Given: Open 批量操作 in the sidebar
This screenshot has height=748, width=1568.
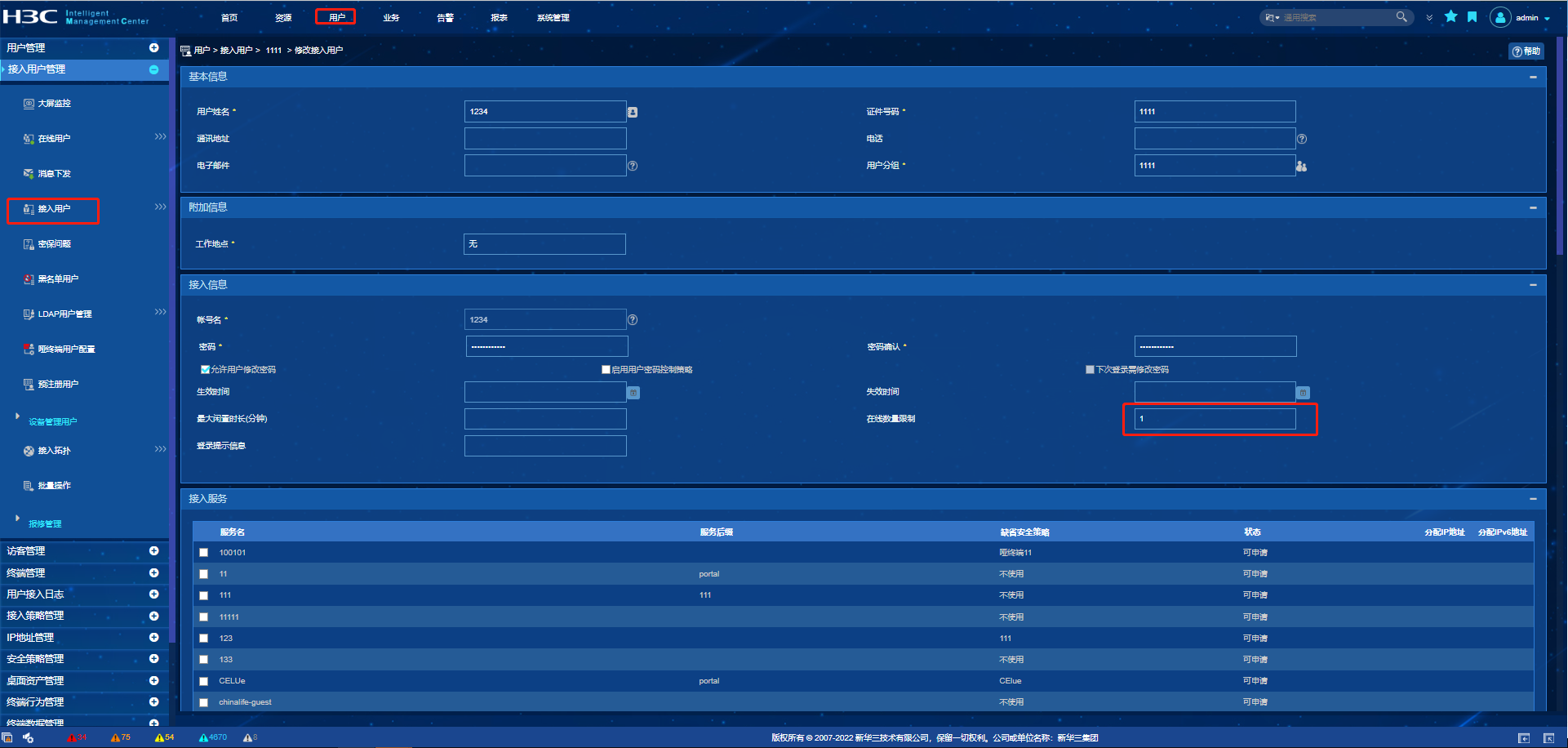Looking at the screenshot, I should [x=54, y=486].
